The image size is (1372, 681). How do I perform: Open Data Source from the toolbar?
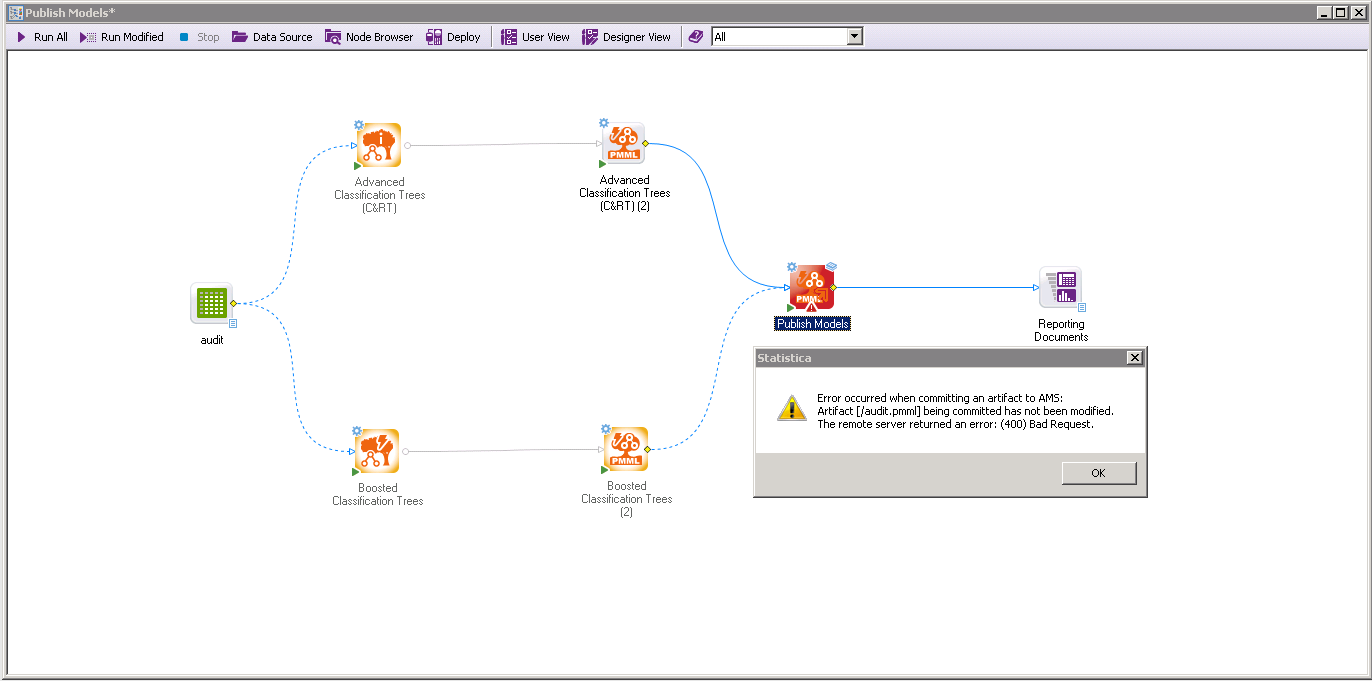click(272, 37)
